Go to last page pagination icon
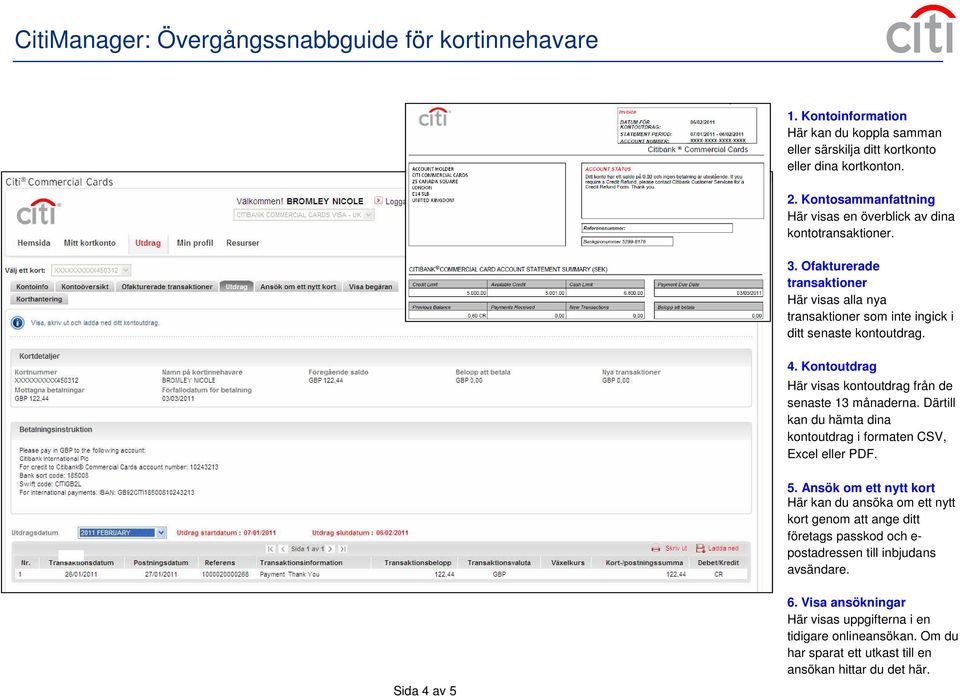The image size is (960, 696). click(x=342, y=549)
